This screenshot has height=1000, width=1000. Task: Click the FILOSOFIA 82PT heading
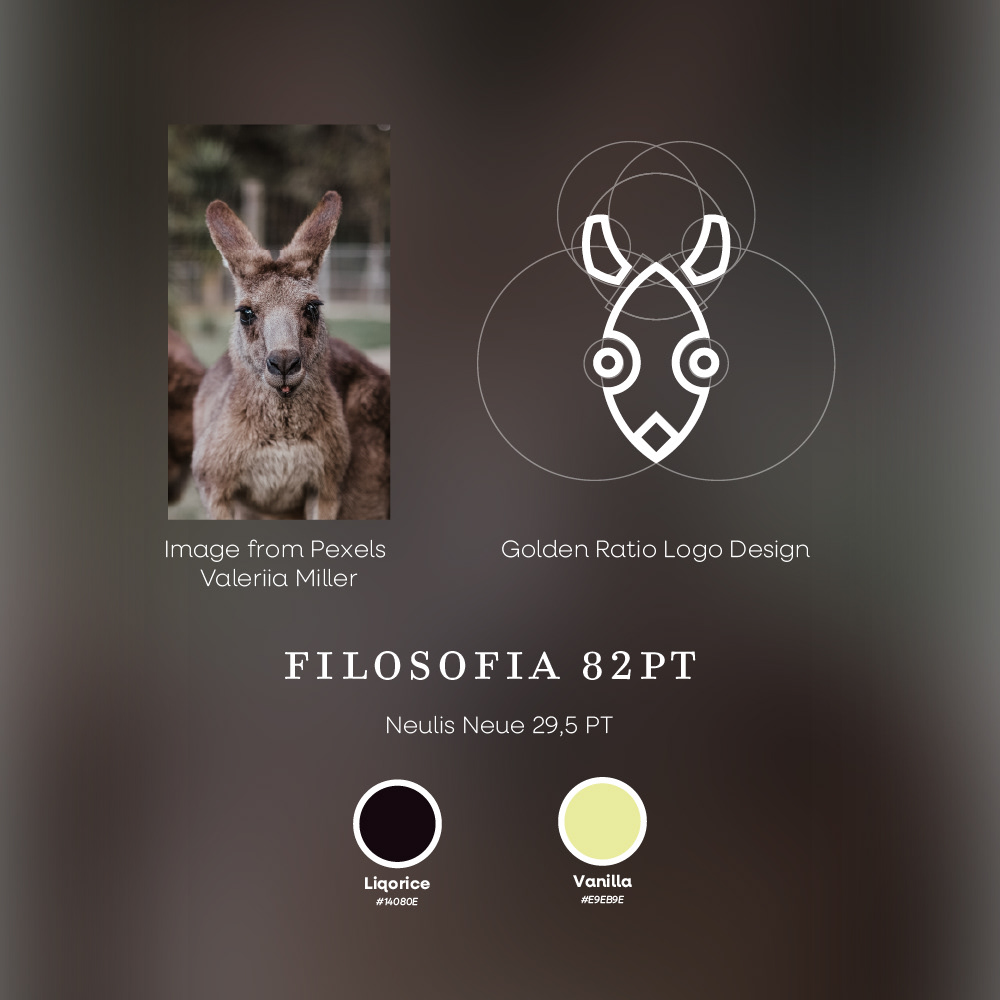[490, 666]
